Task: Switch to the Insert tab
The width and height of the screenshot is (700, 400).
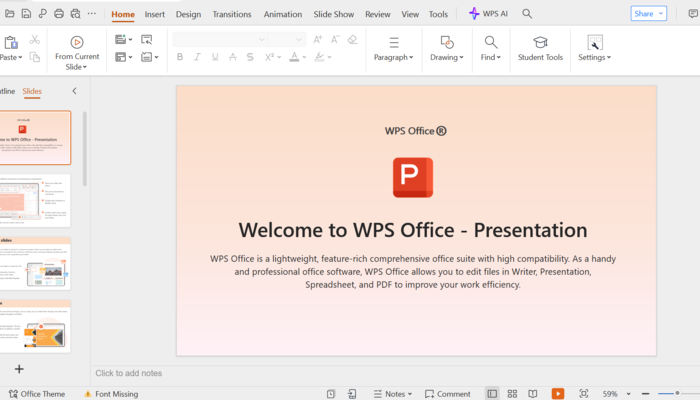Action: coord(154,14)
